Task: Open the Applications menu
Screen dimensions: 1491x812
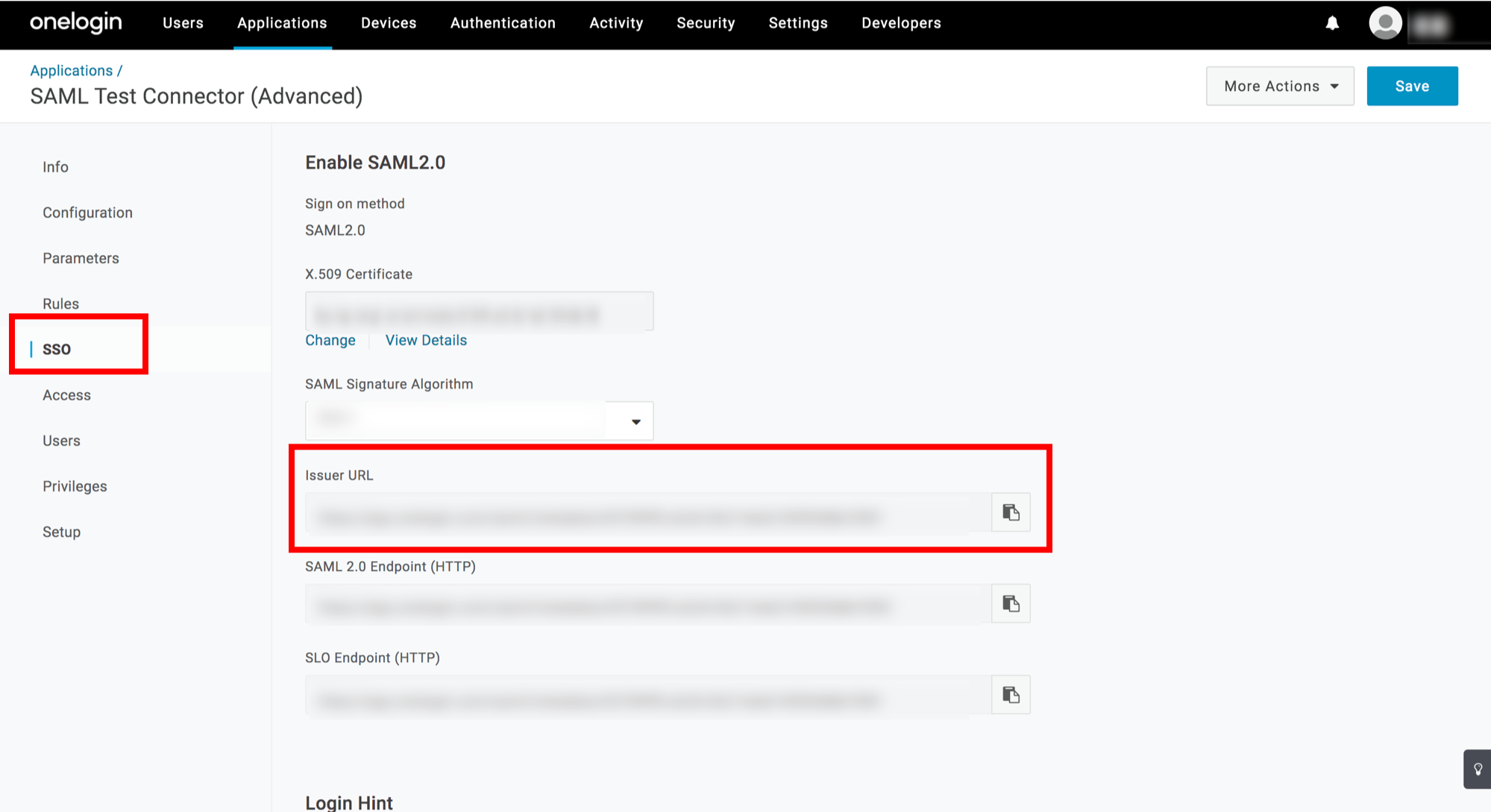Action: (x=282, y=23)
